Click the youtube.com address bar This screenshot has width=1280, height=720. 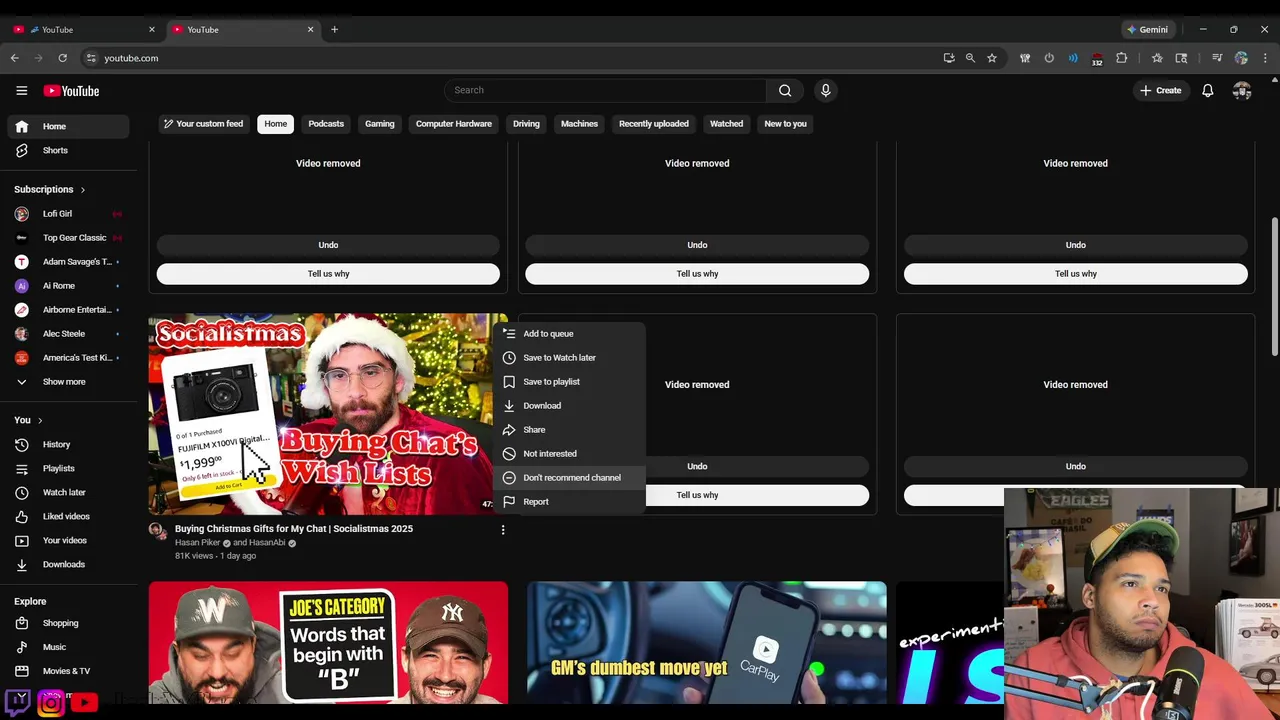pyautogui.click(x=510, y=58)
